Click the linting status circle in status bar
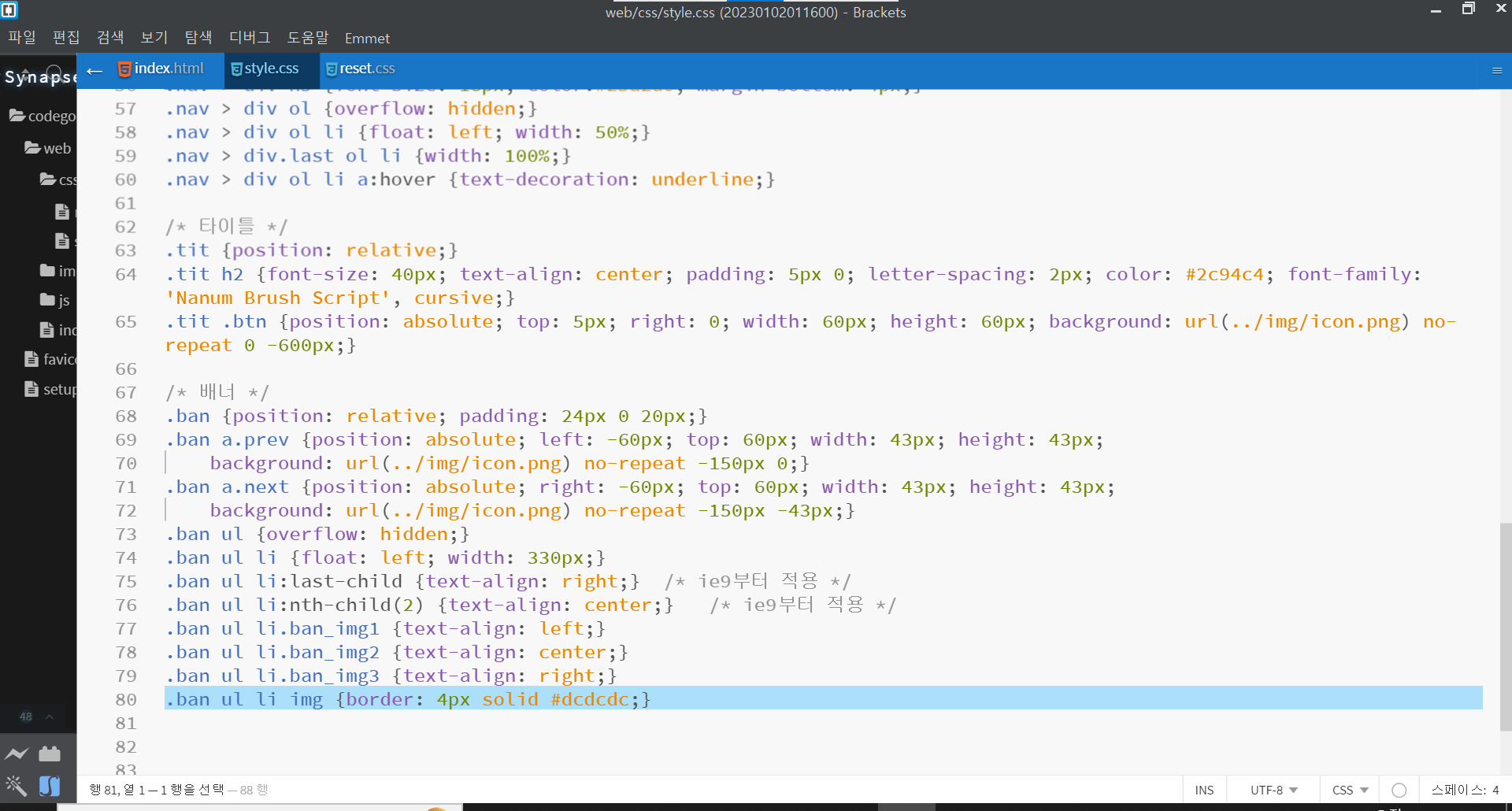 [x=1399, y=790]
